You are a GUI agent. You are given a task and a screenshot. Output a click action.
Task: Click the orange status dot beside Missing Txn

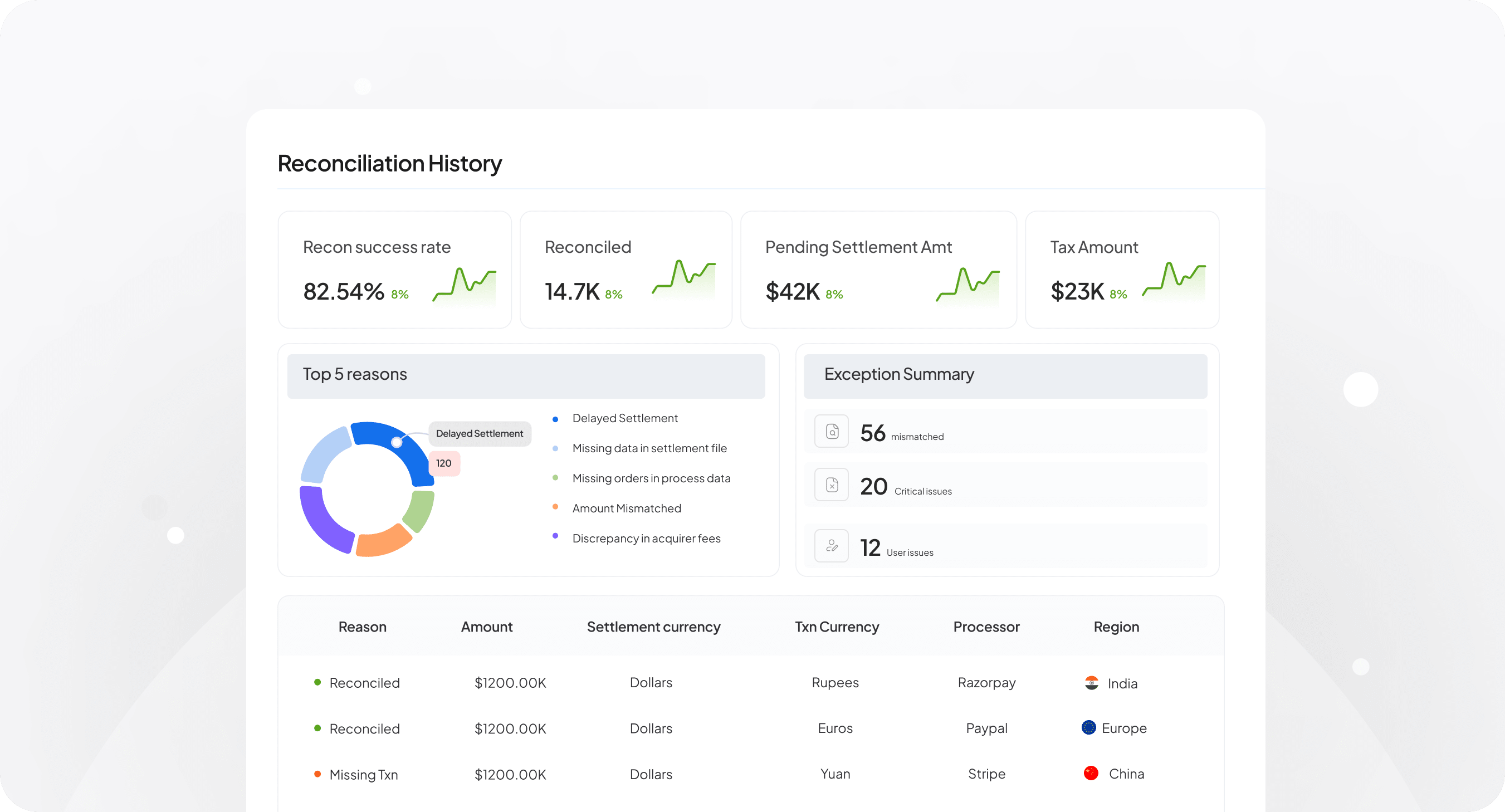click(317, 774)
